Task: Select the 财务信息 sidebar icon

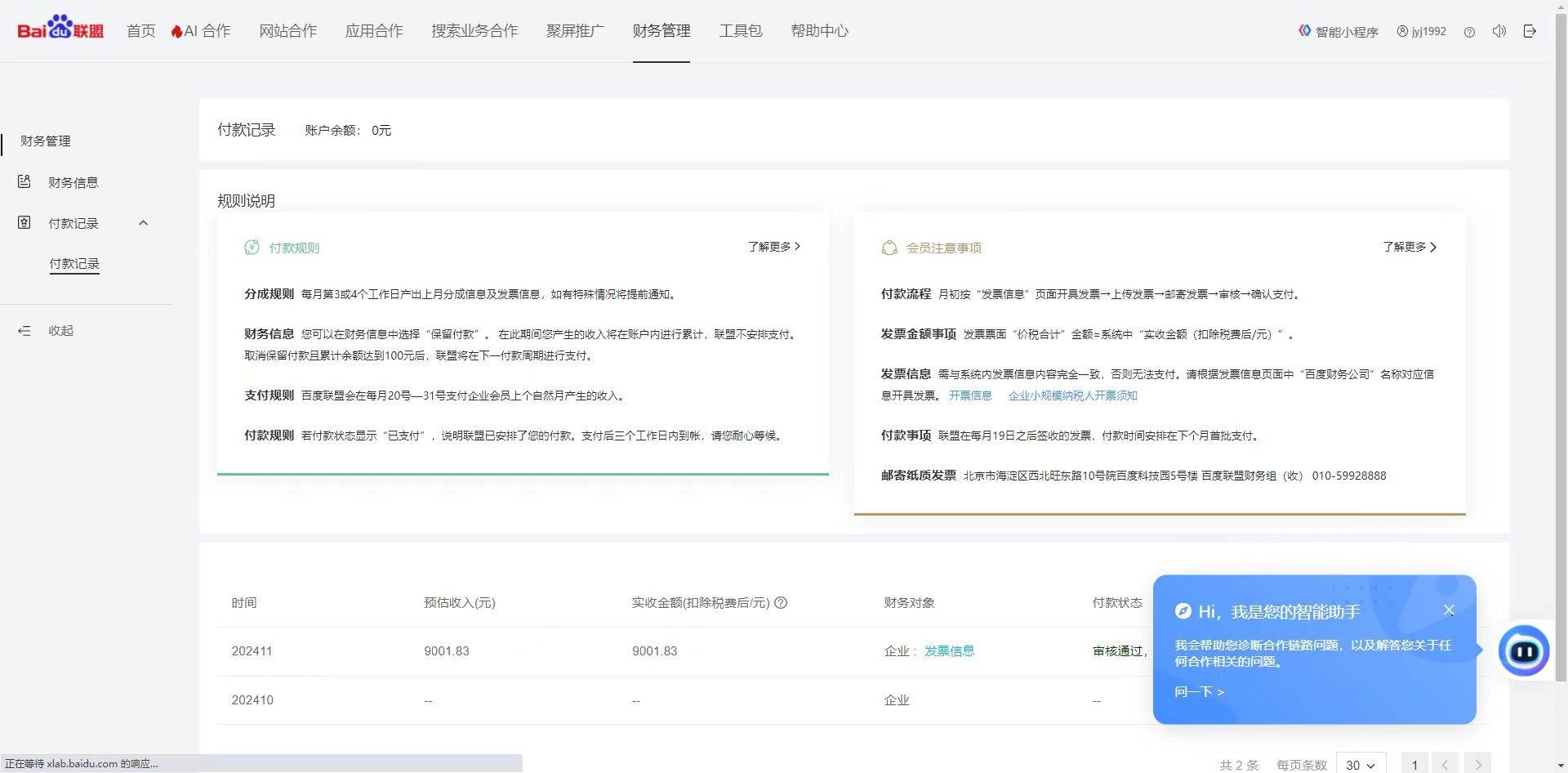Action: click(24, 182)
